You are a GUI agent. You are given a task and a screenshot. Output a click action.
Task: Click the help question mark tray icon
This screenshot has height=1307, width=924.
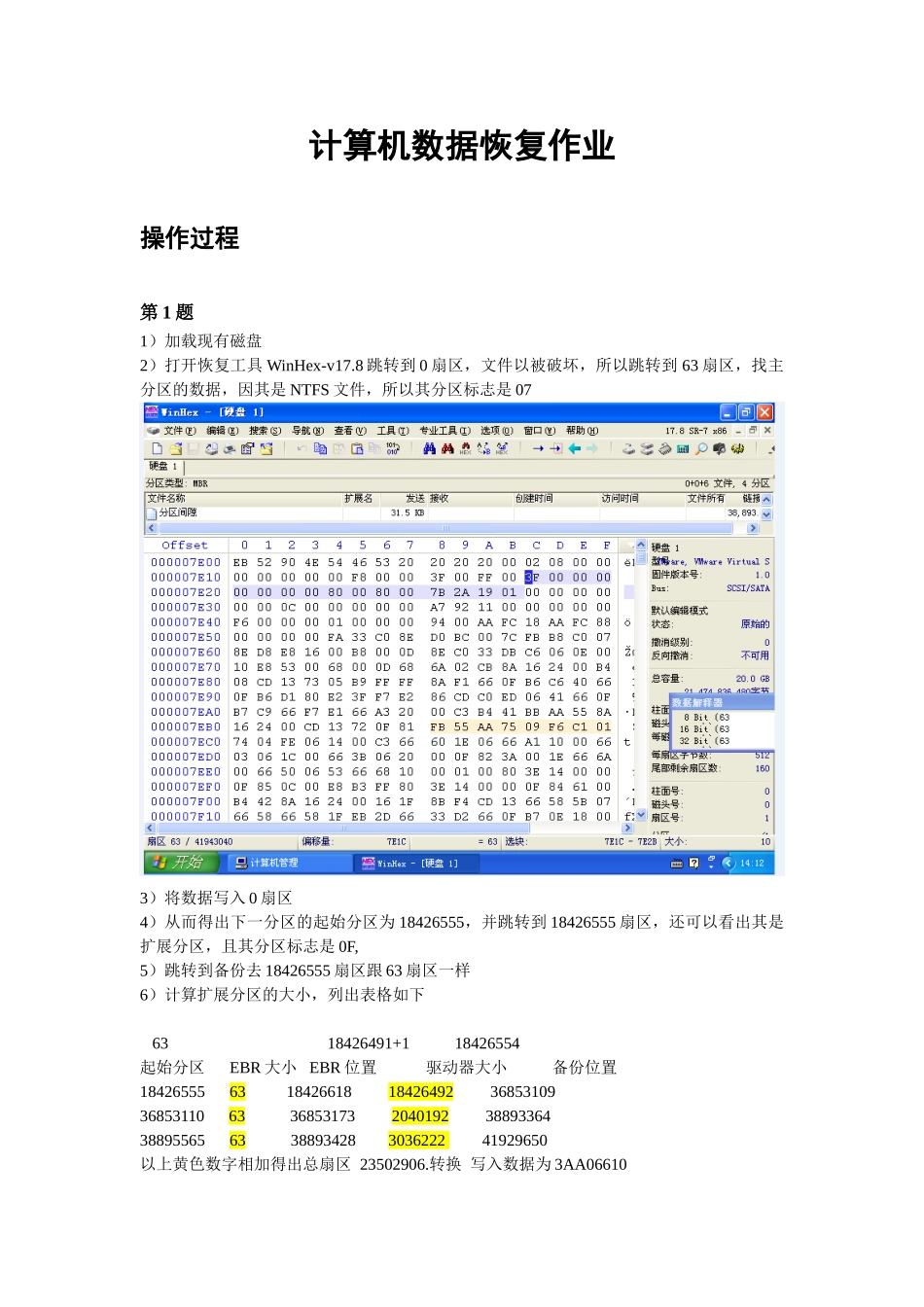693,863
